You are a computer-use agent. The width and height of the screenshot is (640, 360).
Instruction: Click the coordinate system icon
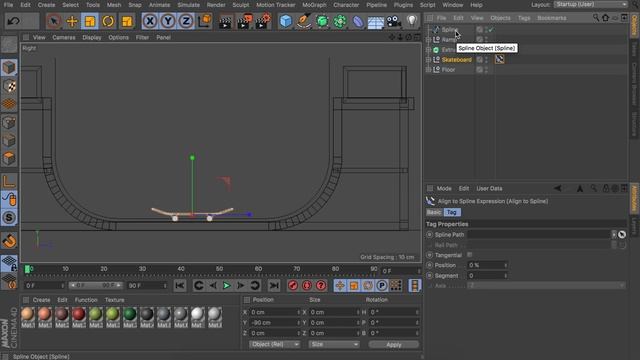204,21
